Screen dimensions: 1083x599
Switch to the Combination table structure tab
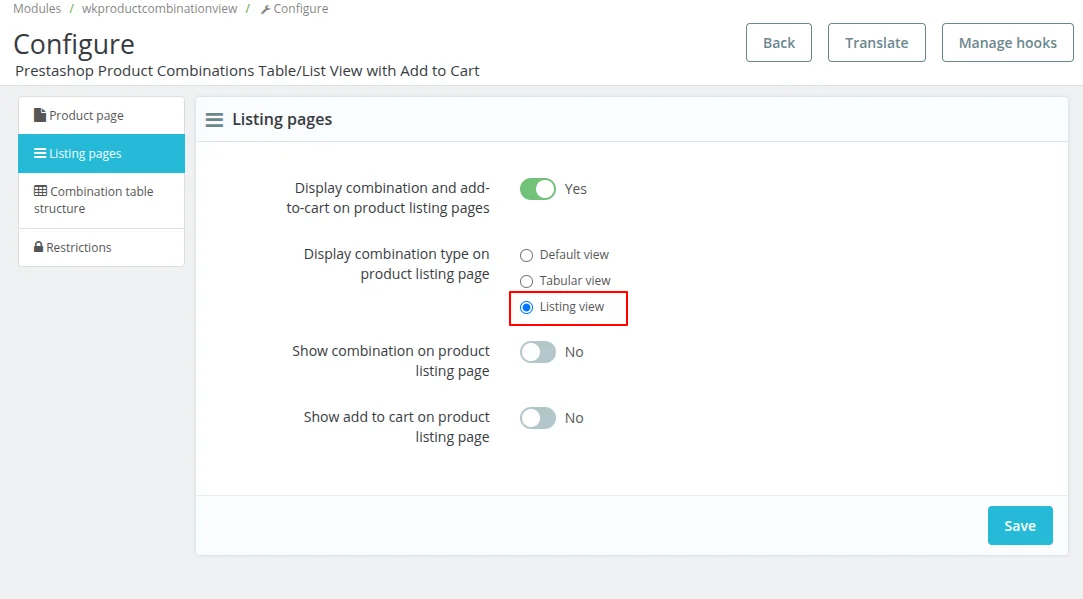click(101, 199)
